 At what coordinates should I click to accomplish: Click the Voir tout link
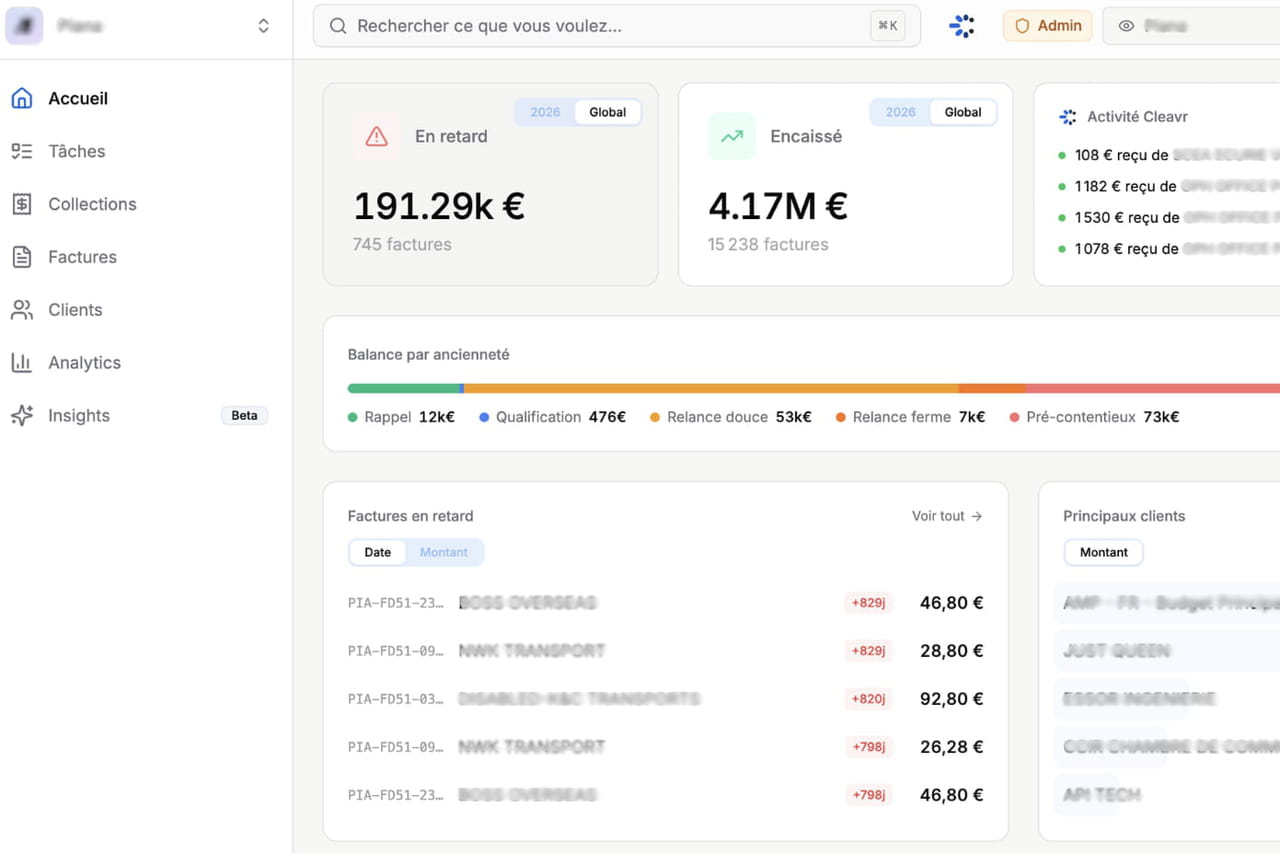[x=947, y=516]
